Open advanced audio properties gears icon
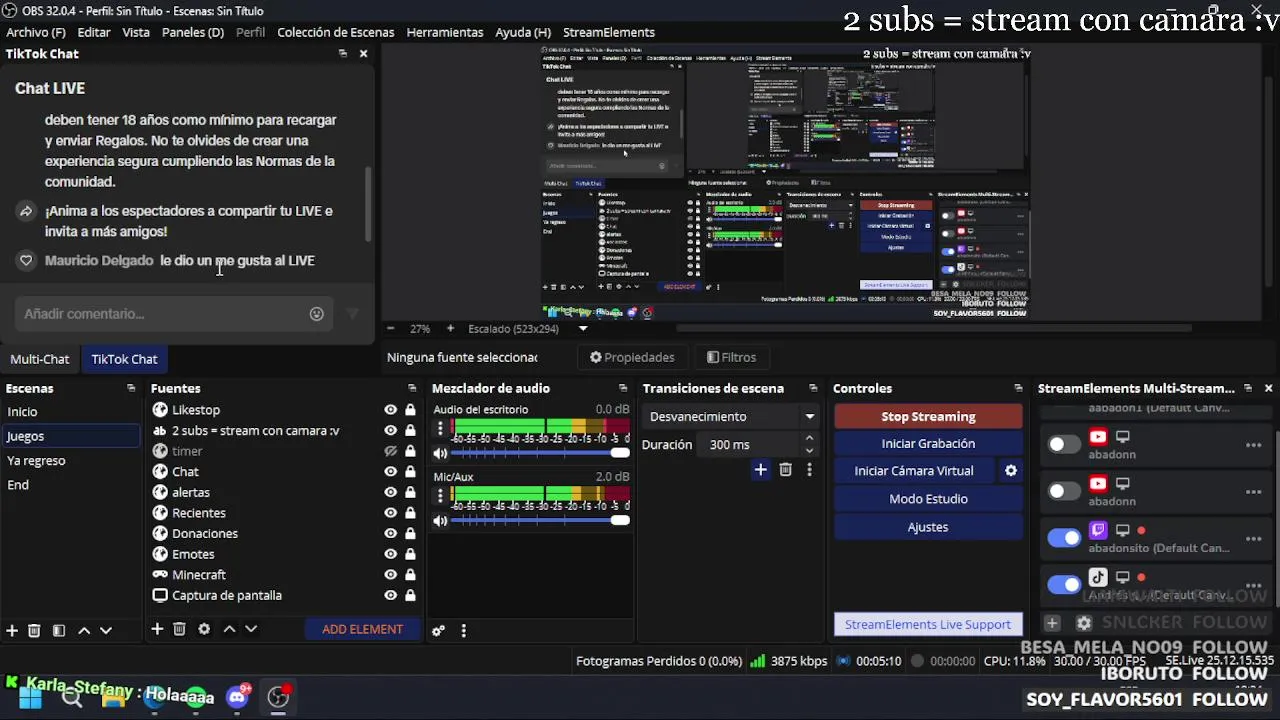The height and width of the screenshot is (720, 1280). tap(438, 631)
